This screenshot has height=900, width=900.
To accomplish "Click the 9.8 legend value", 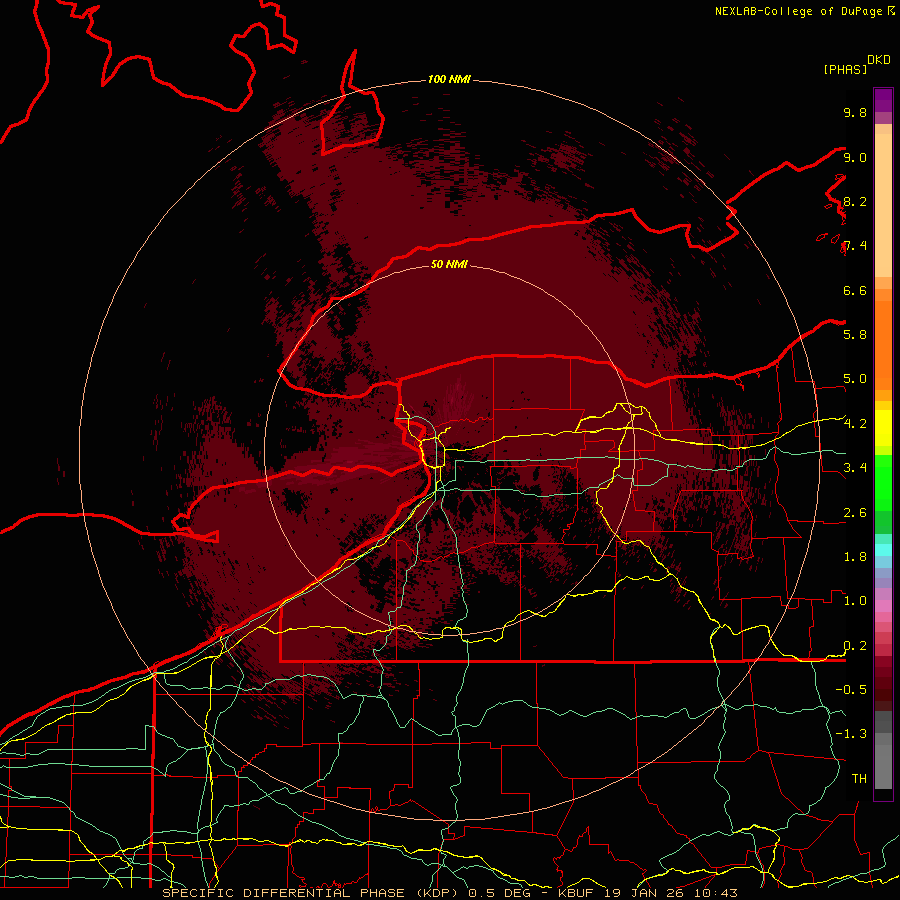I will [x=855, y=112].
